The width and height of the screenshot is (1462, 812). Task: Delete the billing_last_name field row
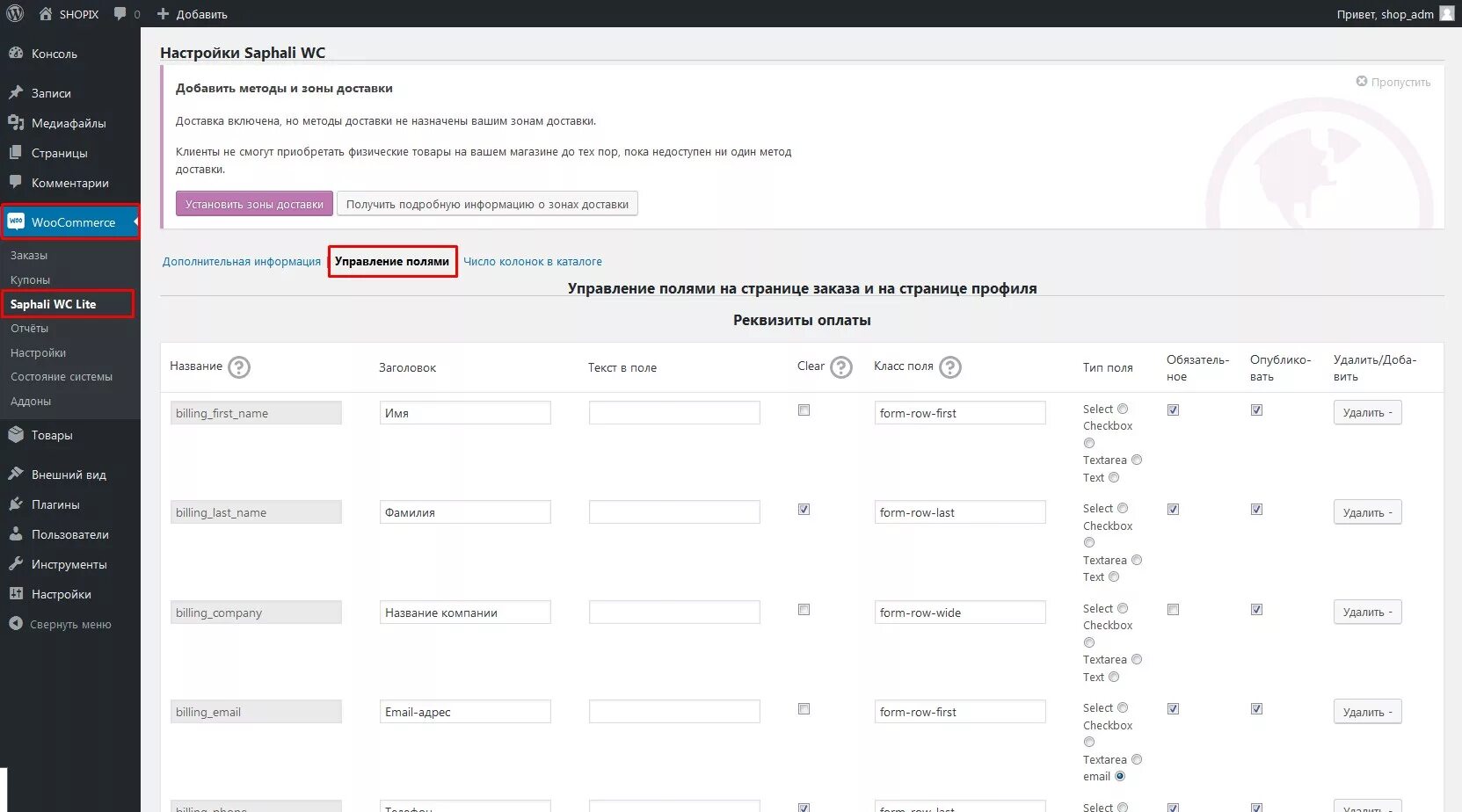[1367, 512]
